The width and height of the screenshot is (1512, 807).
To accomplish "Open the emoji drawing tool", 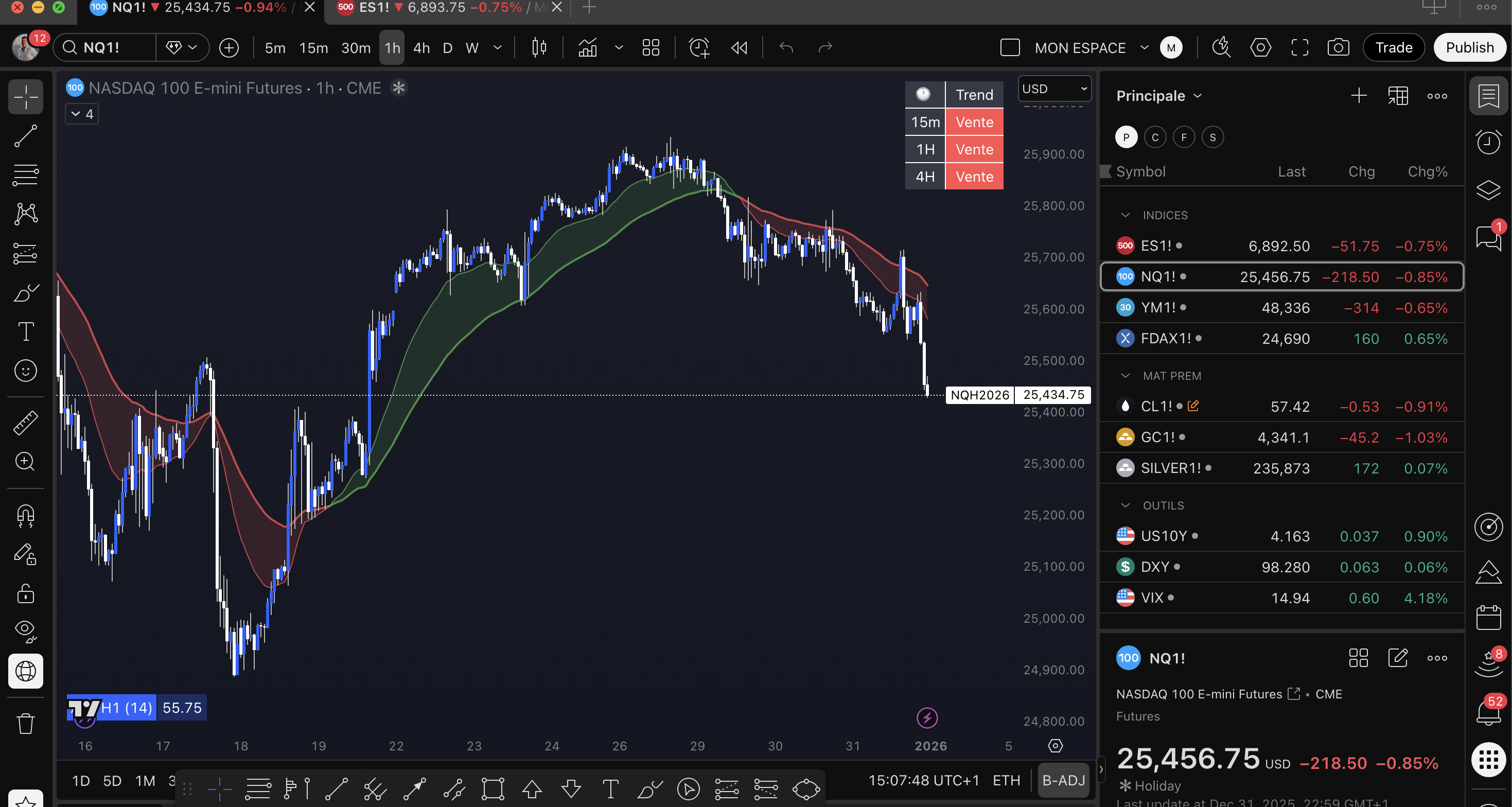I will coord(26,371).
